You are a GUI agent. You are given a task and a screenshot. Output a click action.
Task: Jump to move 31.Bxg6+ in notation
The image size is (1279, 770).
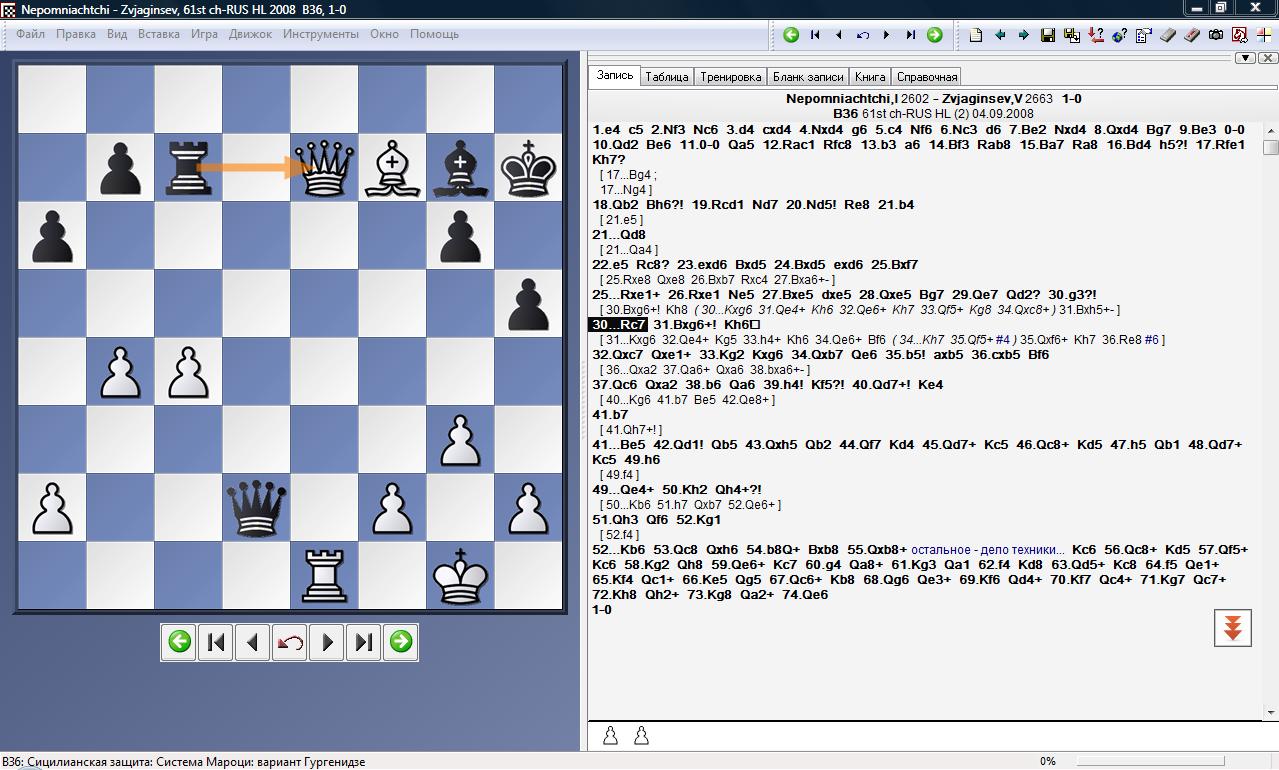685,325
